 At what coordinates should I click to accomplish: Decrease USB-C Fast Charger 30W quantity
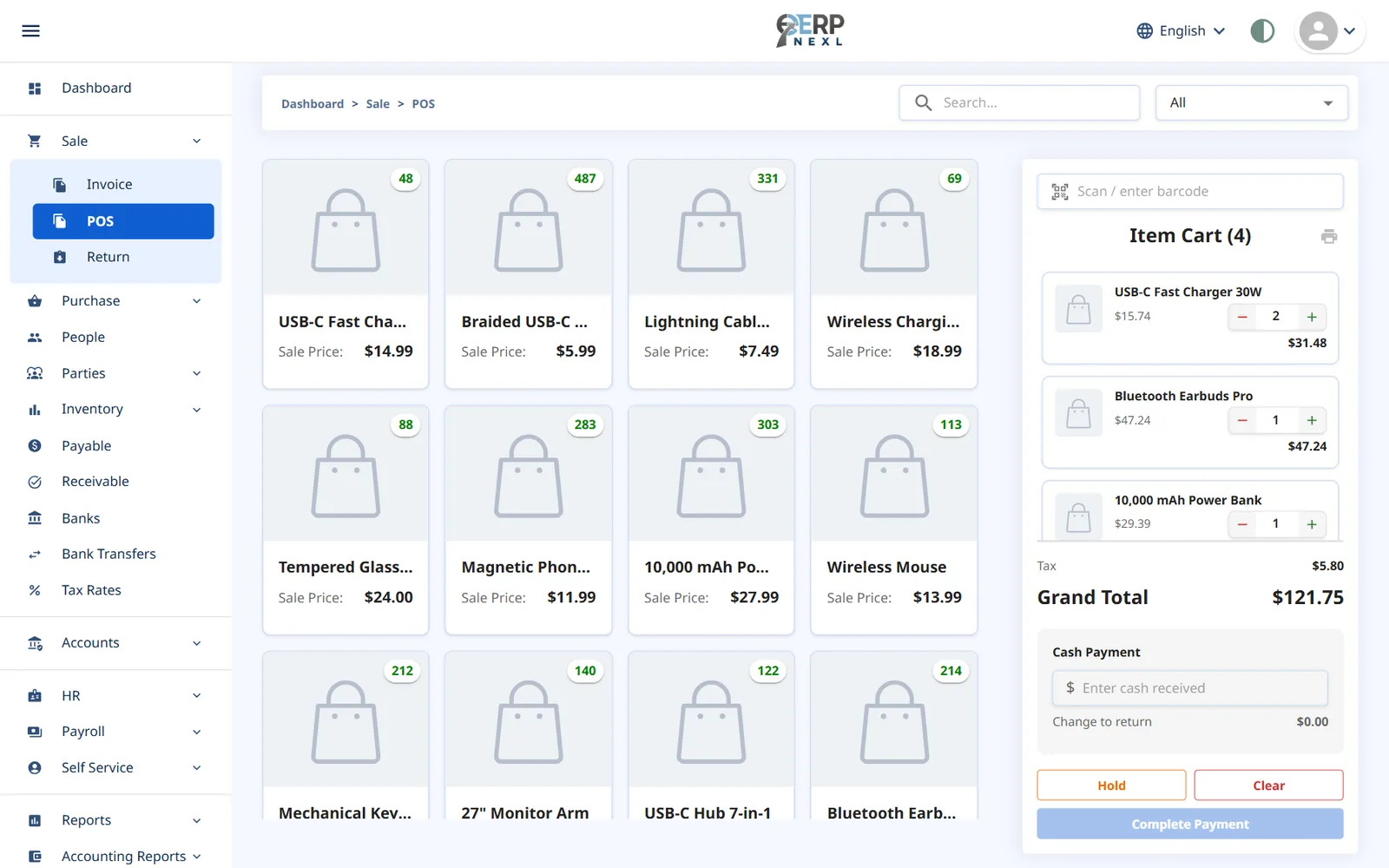point(1242,317)
